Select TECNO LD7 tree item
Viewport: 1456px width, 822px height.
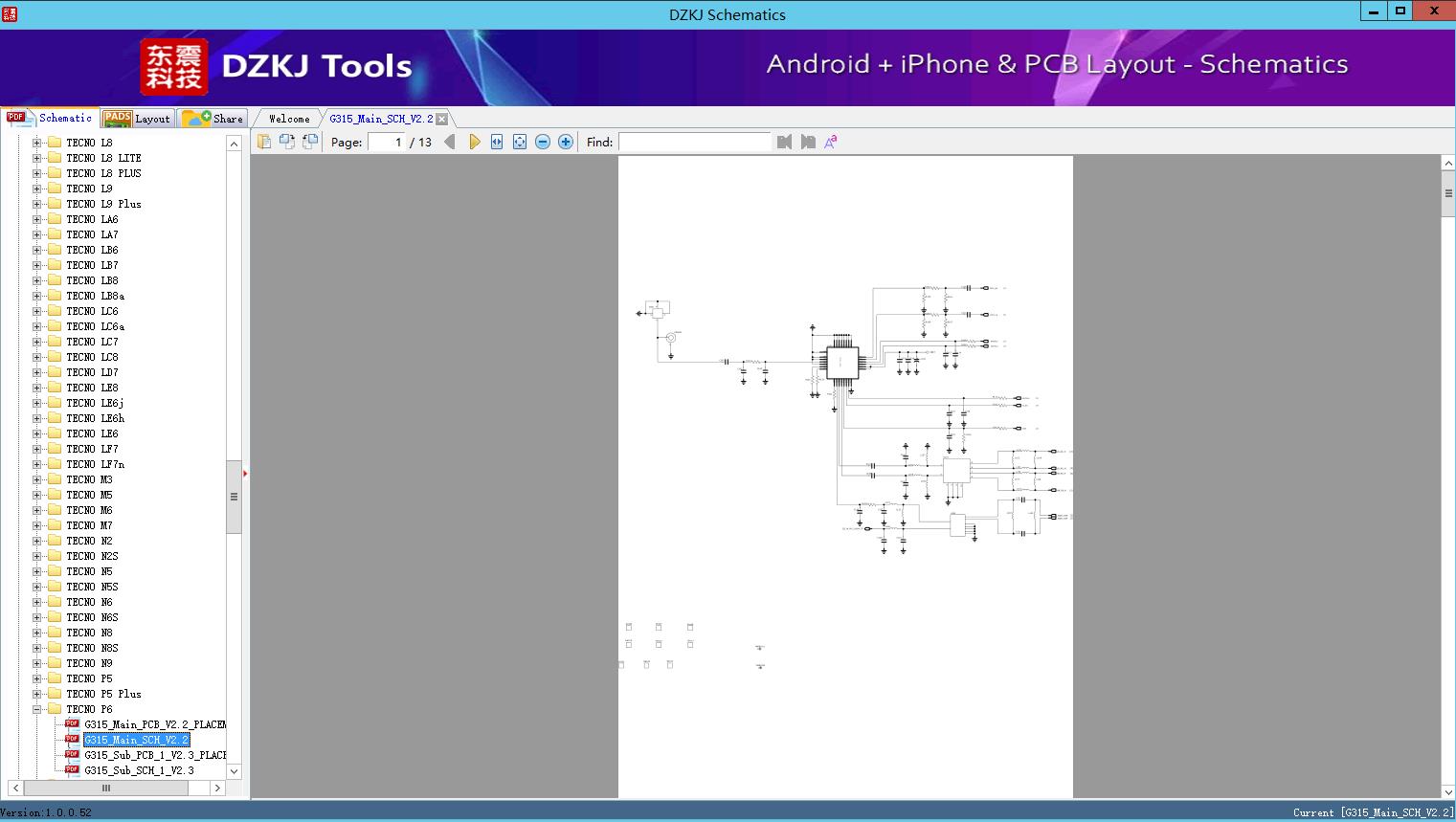pos(92,372)
